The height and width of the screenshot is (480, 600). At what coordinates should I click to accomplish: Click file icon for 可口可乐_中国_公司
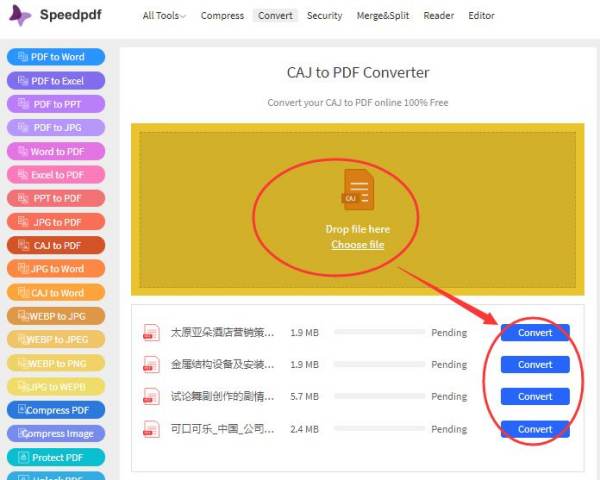[x=151, y=429]
